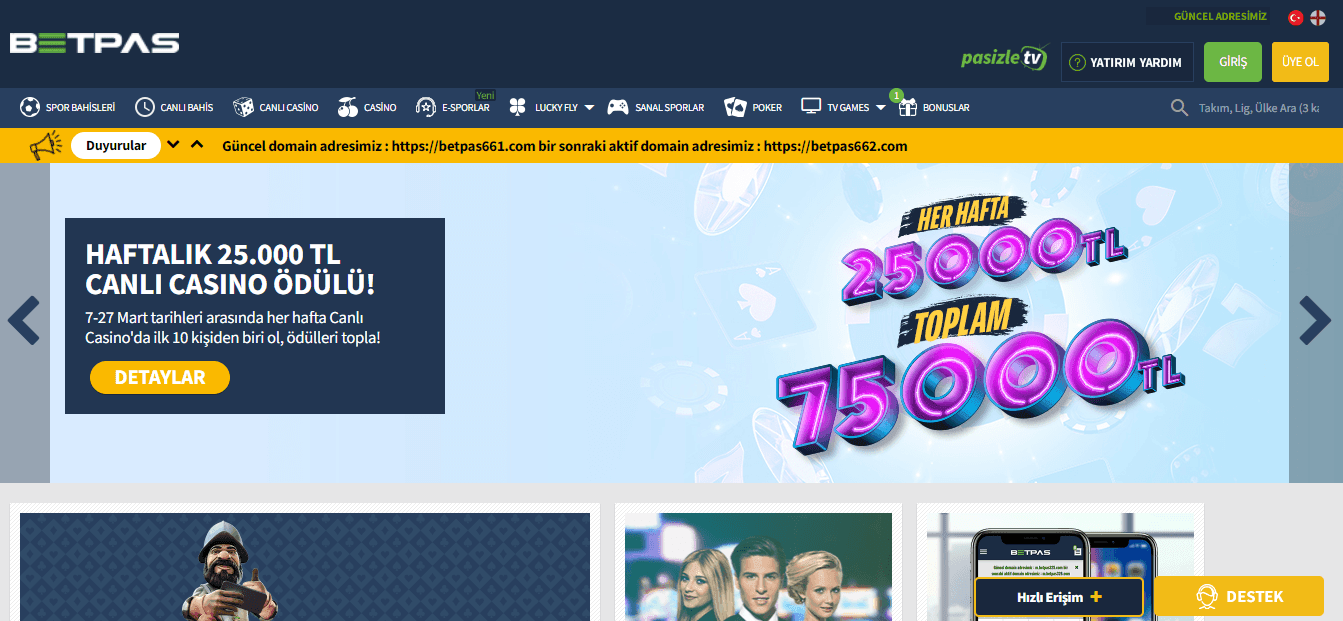Go to next banner slide
Screen dimensions: 1343x621
coord(1316,321)
